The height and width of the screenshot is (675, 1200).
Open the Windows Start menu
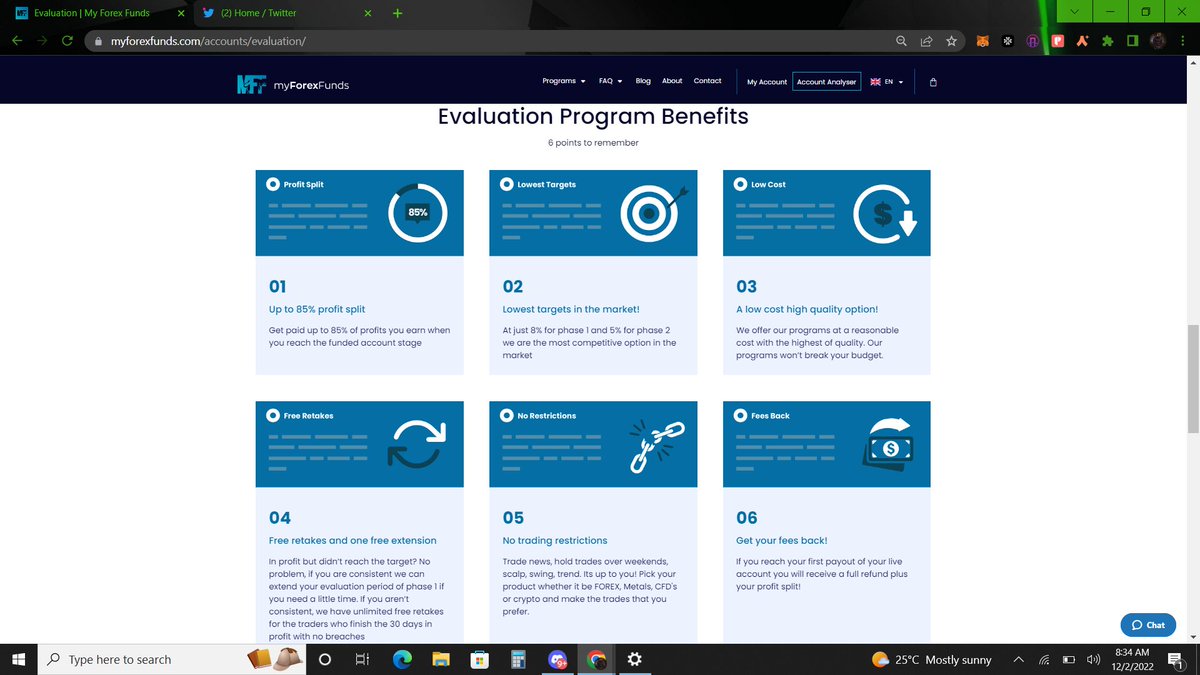[18, 660]
